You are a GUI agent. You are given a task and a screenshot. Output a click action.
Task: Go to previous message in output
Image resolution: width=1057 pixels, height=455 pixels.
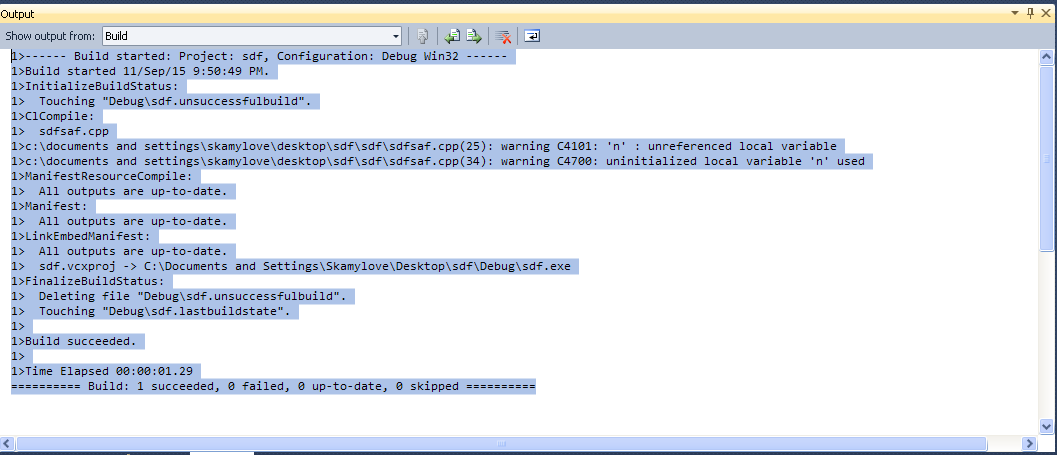pos(453,36)
